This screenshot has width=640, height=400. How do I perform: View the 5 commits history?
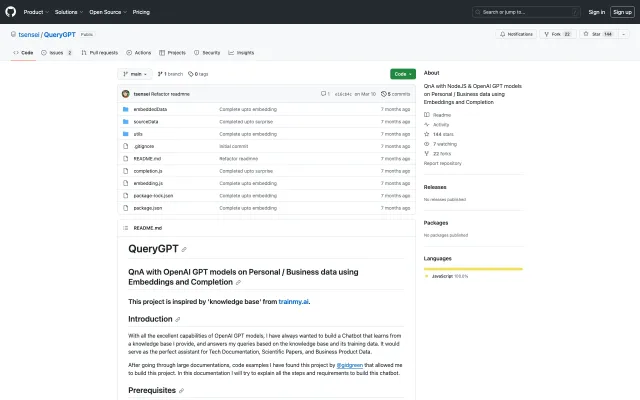398,93
